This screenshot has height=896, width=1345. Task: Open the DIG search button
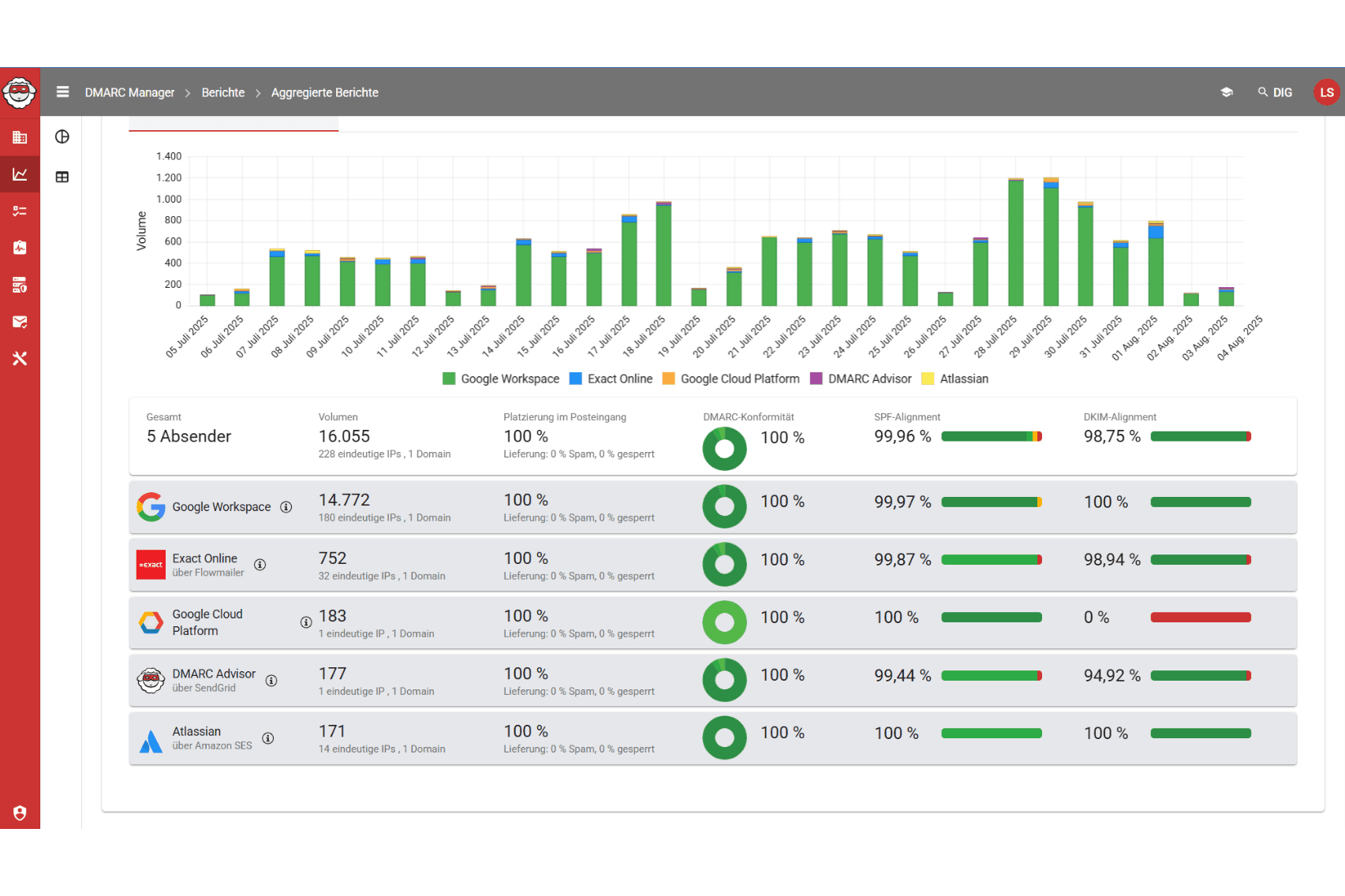click(1275, 92)
